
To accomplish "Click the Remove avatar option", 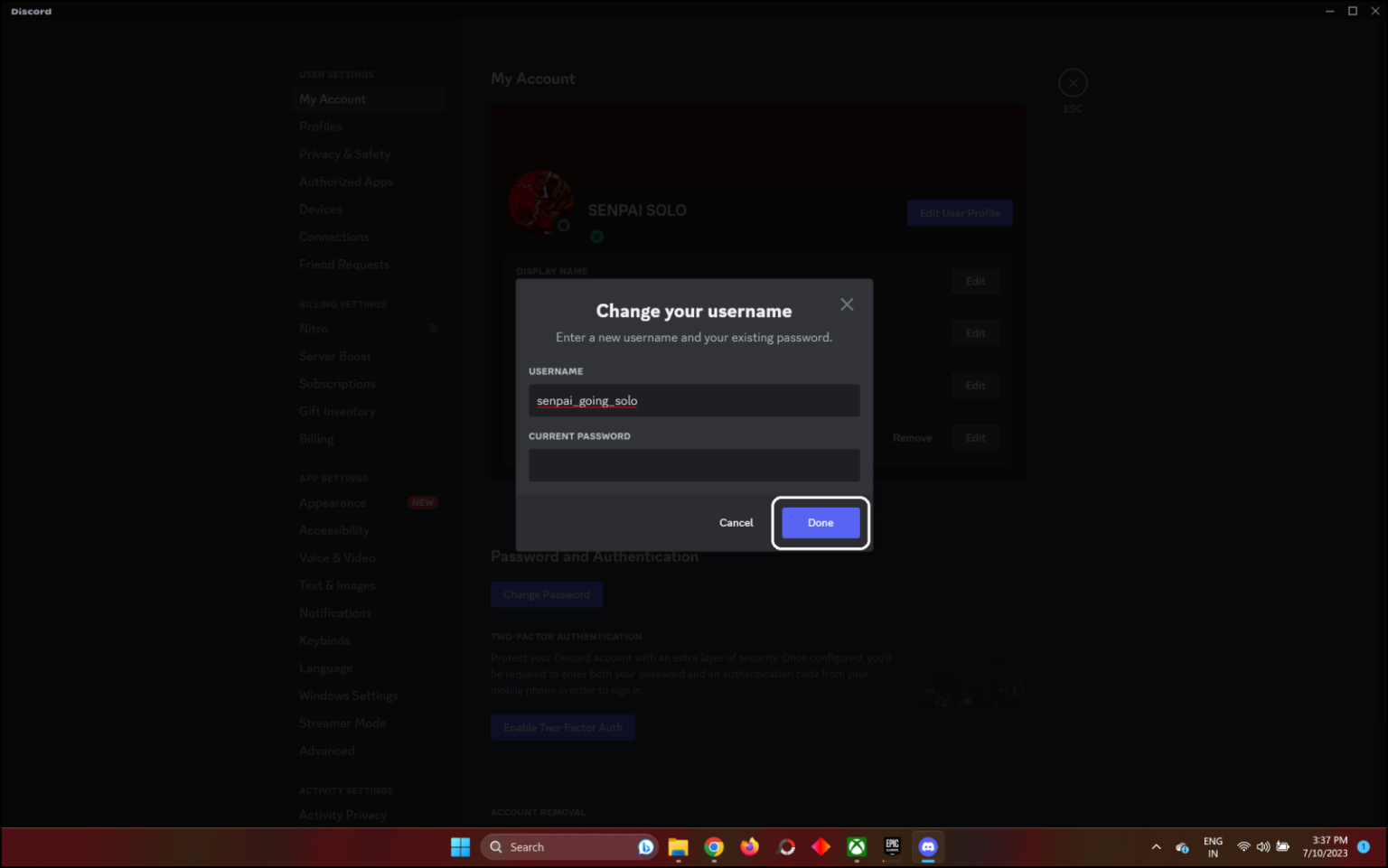I will pyautogui.click(x=912, y=437).
